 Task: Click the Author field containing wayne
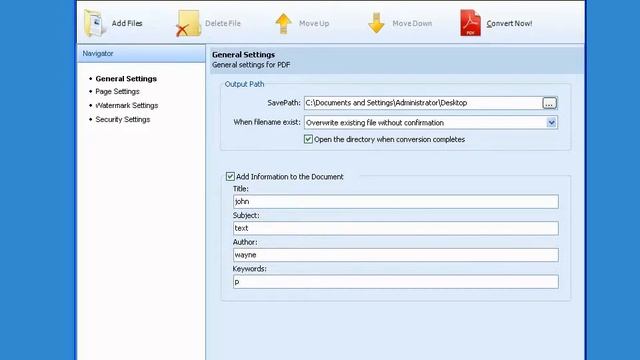[x=396, y=255]
